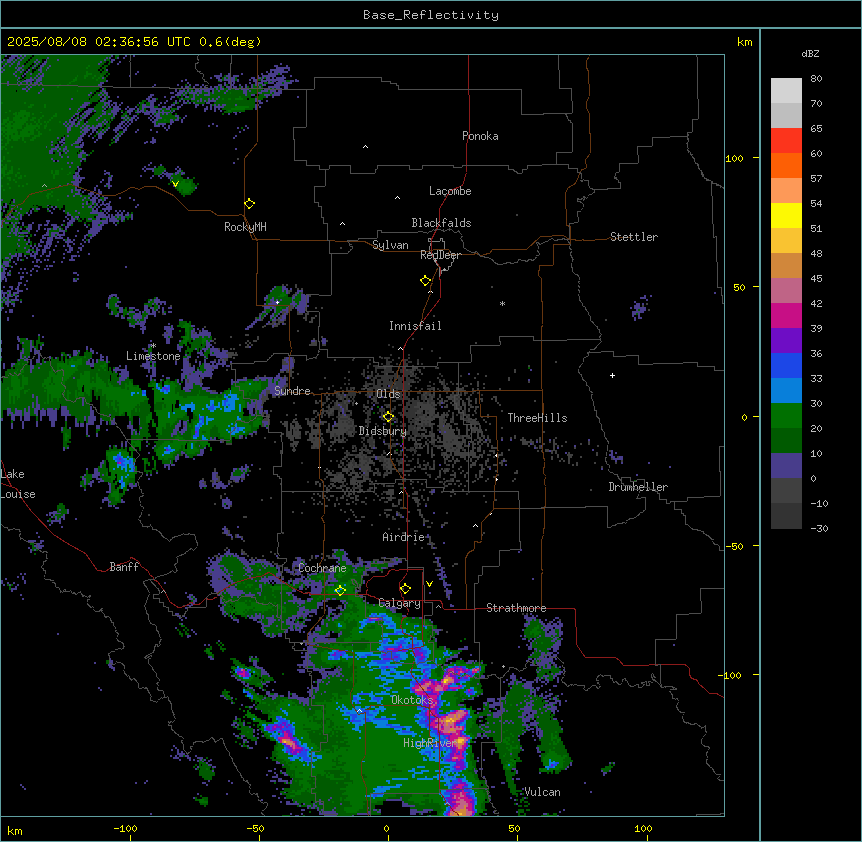Click the Lake Louise label at left edge
The width and height of the screenshot is (862, 842).
tap(18, 484)
